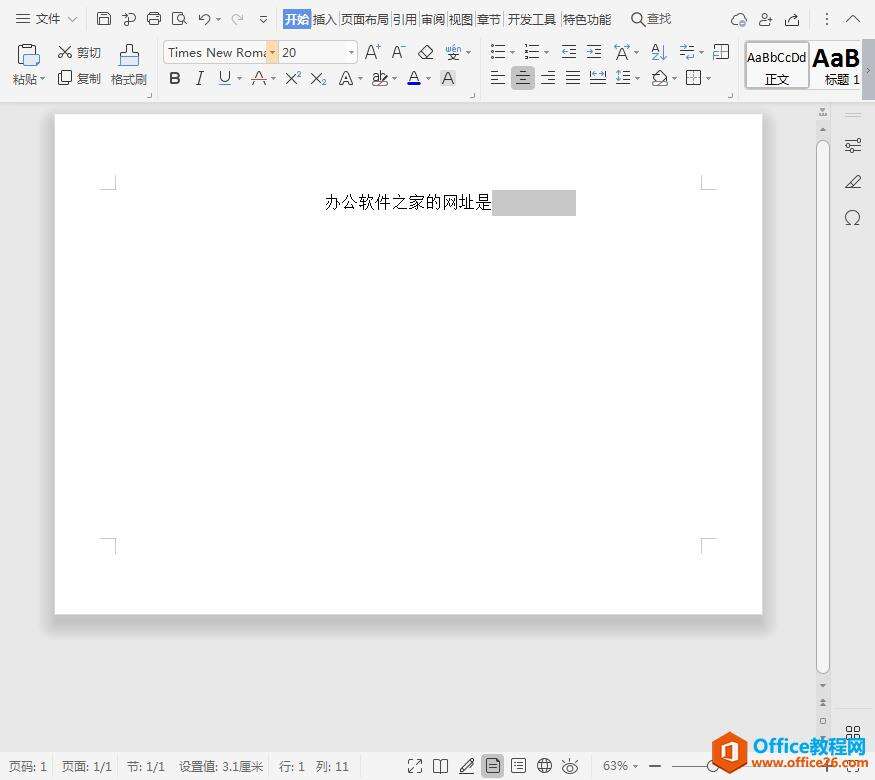
Task: Click the zoom slider handle
Action: coord(713,766)
